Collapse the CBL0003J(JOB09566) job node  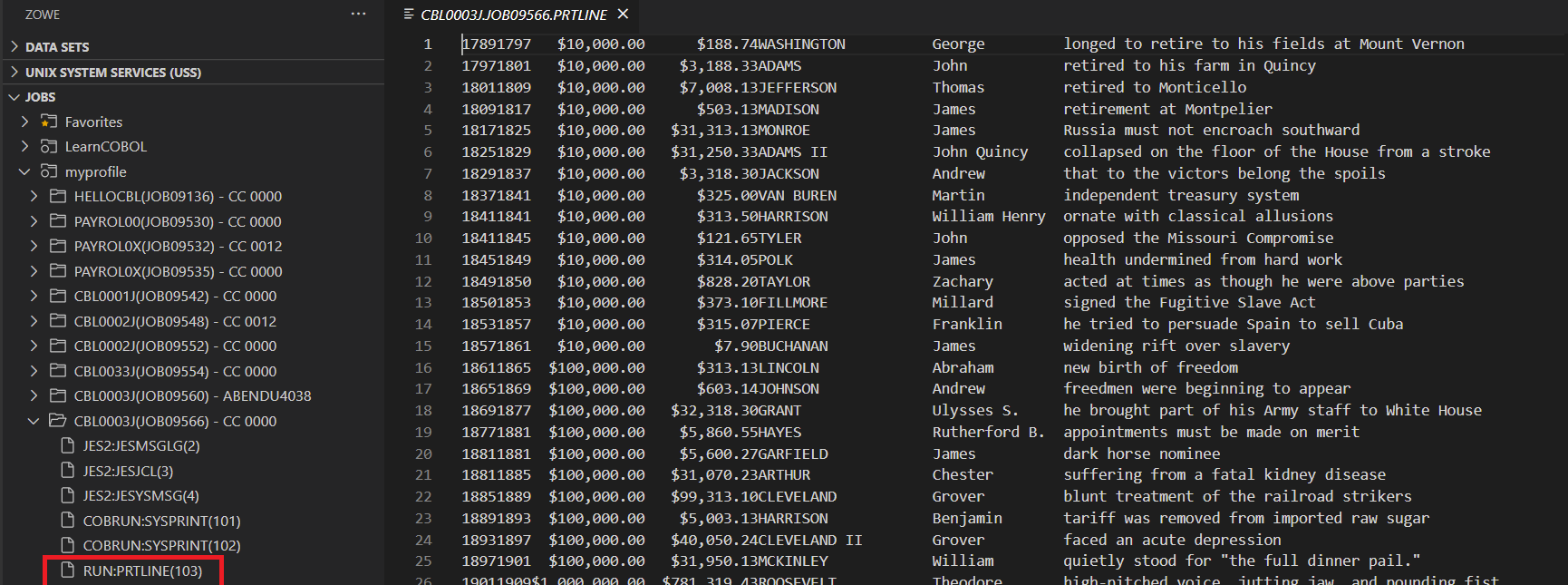pyautogui.click(x=34, y=421)
